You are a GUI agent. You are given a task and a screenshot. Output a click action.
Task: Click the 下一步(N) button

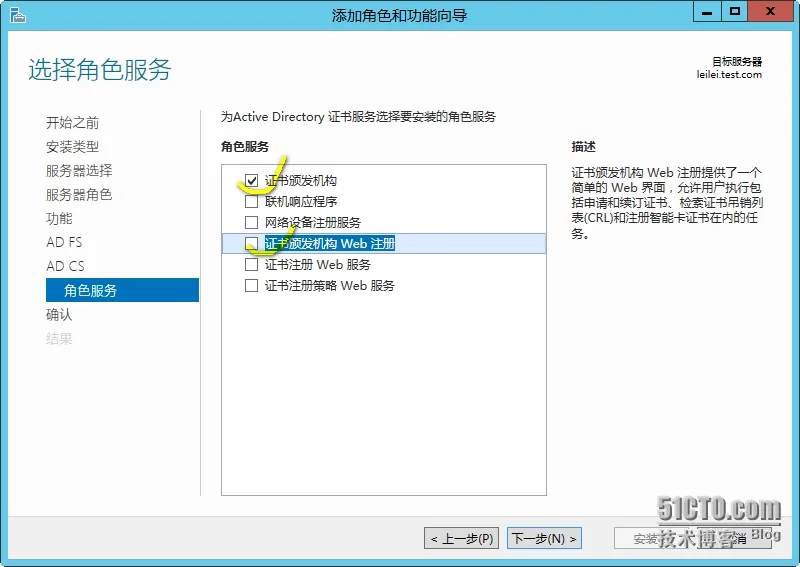click(544, 538)
